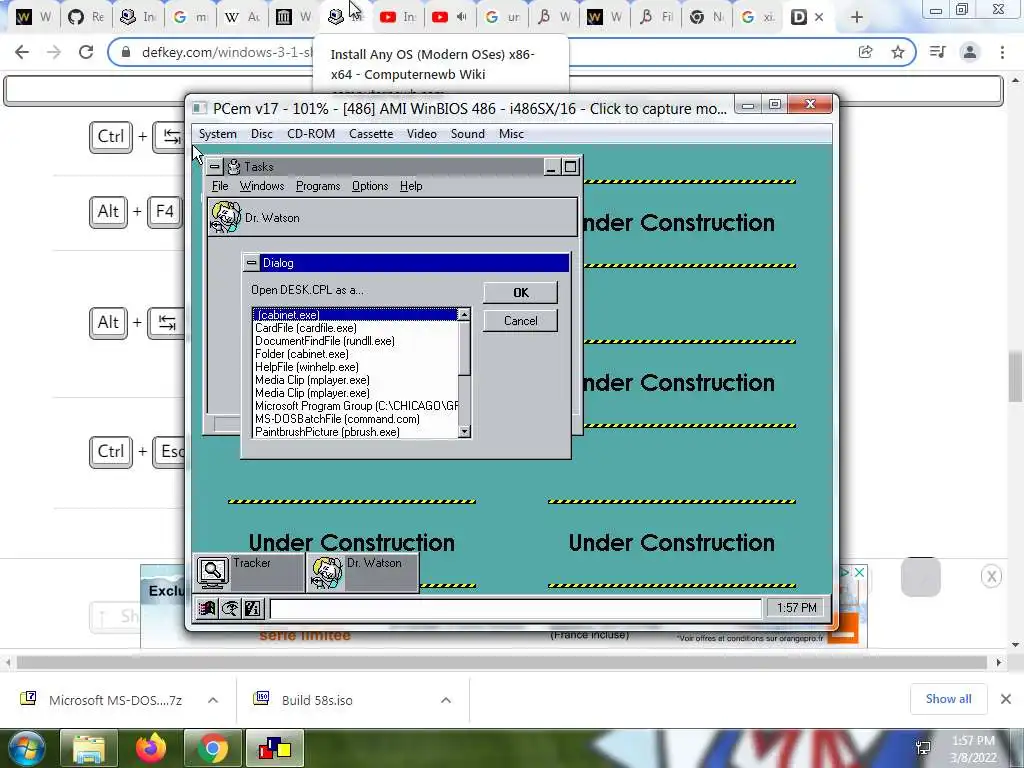This screenshot has width=1024, height=768.
Task: Open the Misc menu in PCem
Action: coord(511,134)
